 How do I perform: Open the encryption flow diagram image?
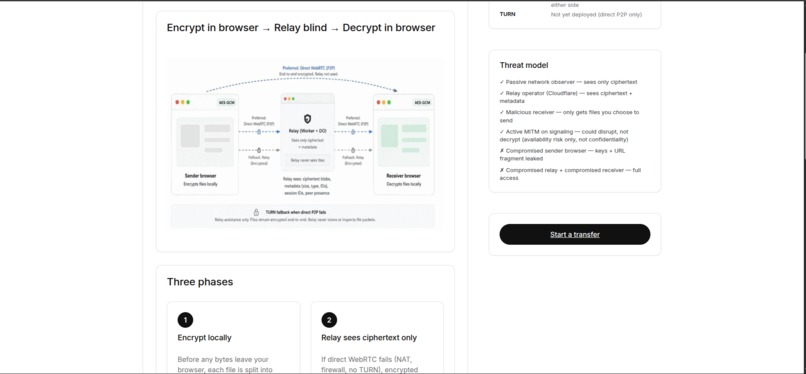point(305,144)
